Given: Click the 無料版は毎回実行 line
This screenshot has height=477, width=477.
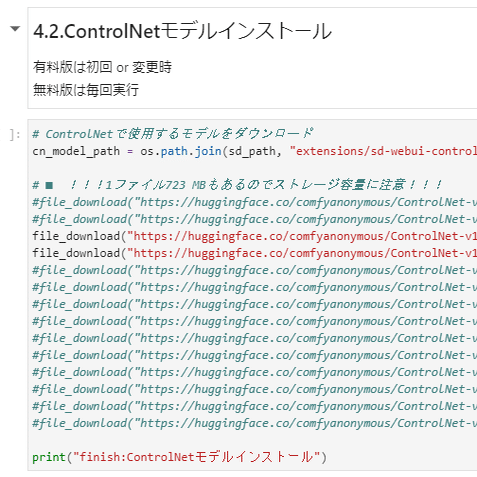Looking at the screenshot, I should (x=86, y=90).
